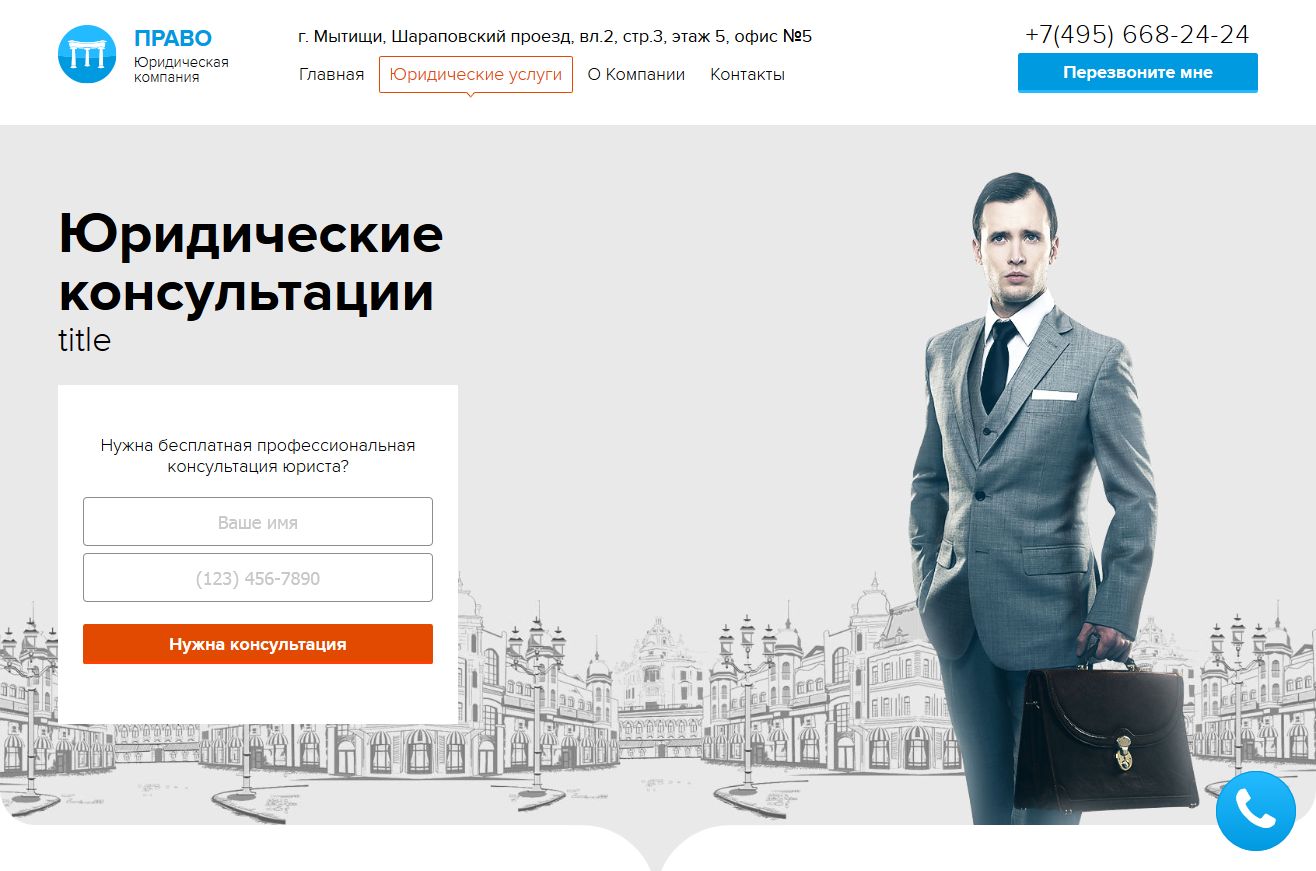
Task: Click the white pocket square on suit
Action: 1054,395
